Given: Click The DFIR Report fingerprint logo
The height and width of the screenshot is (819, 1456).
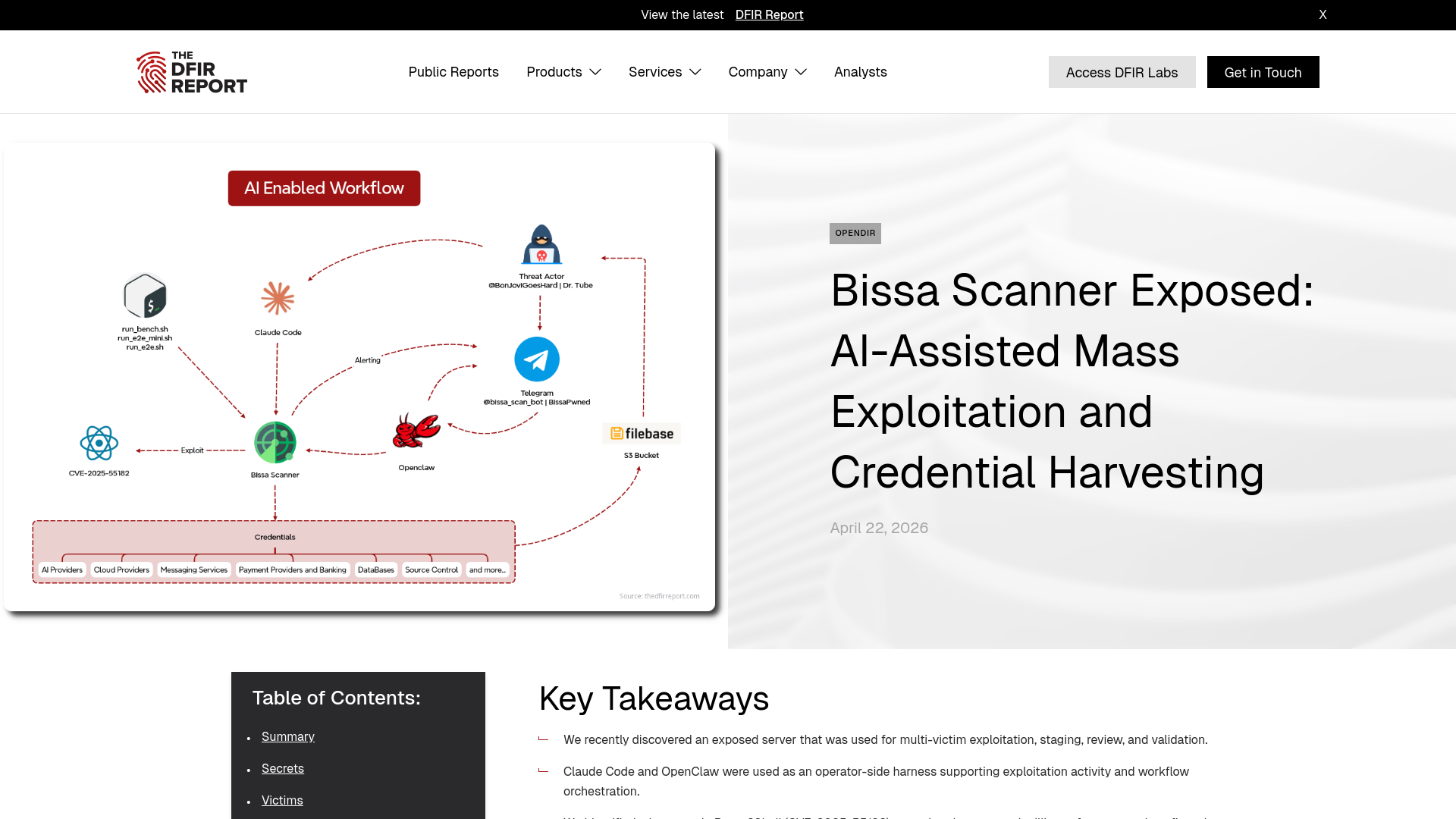Looking at the screenshot, I should coord(191,72).
